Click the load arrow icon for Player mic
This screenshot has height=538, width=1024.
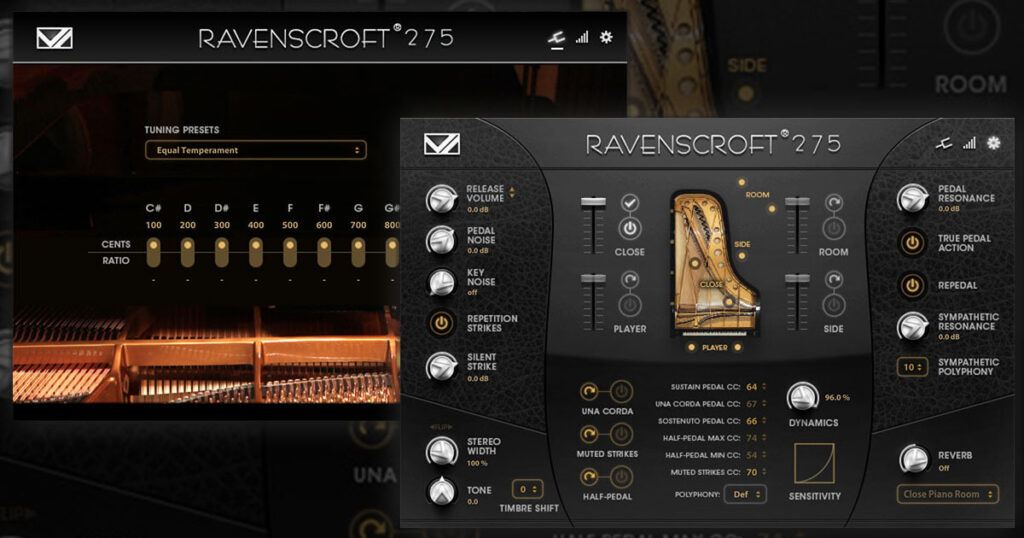[630, 281]
